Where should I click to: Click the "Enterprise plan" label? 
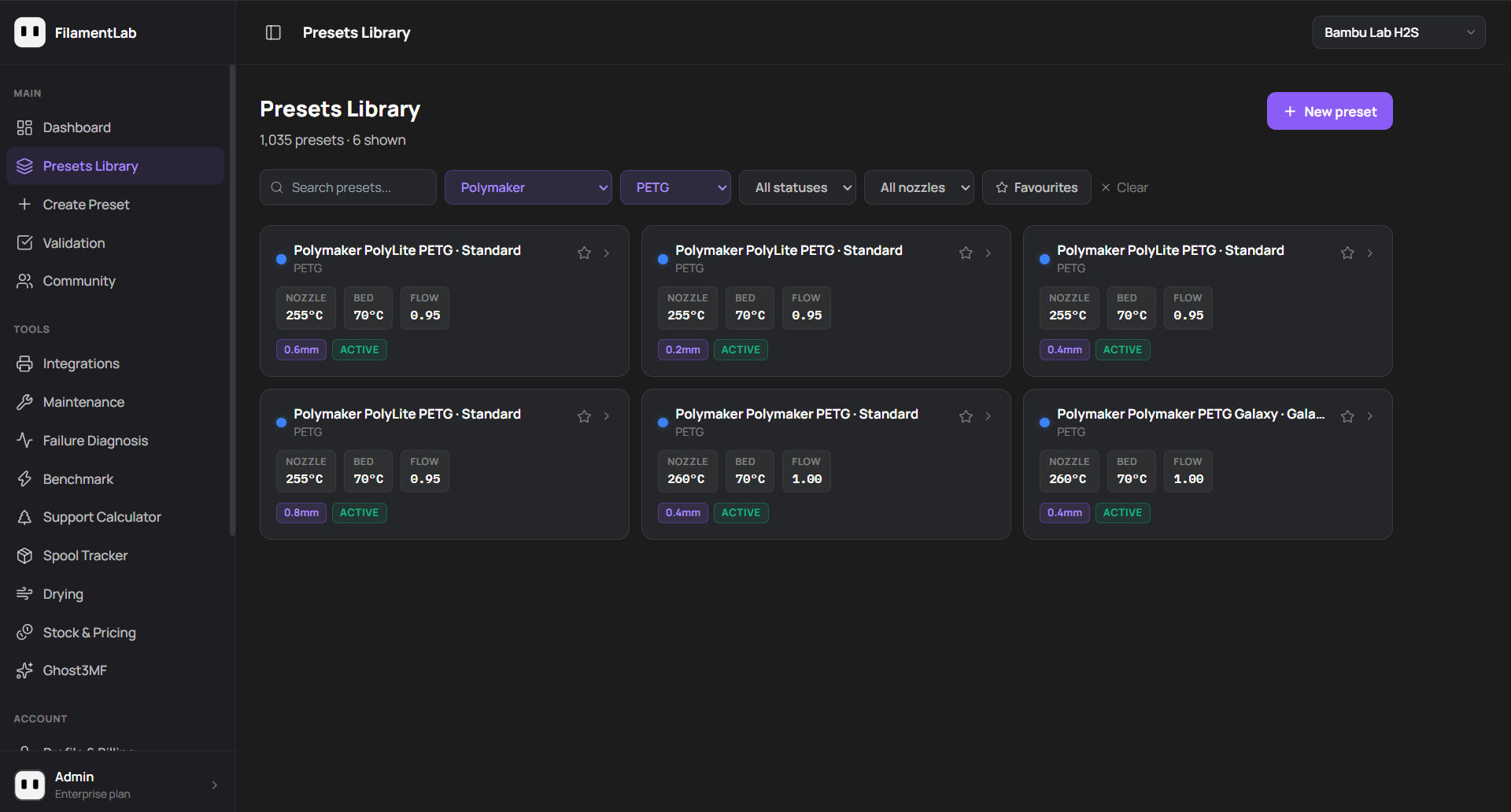tap(93, 794)
